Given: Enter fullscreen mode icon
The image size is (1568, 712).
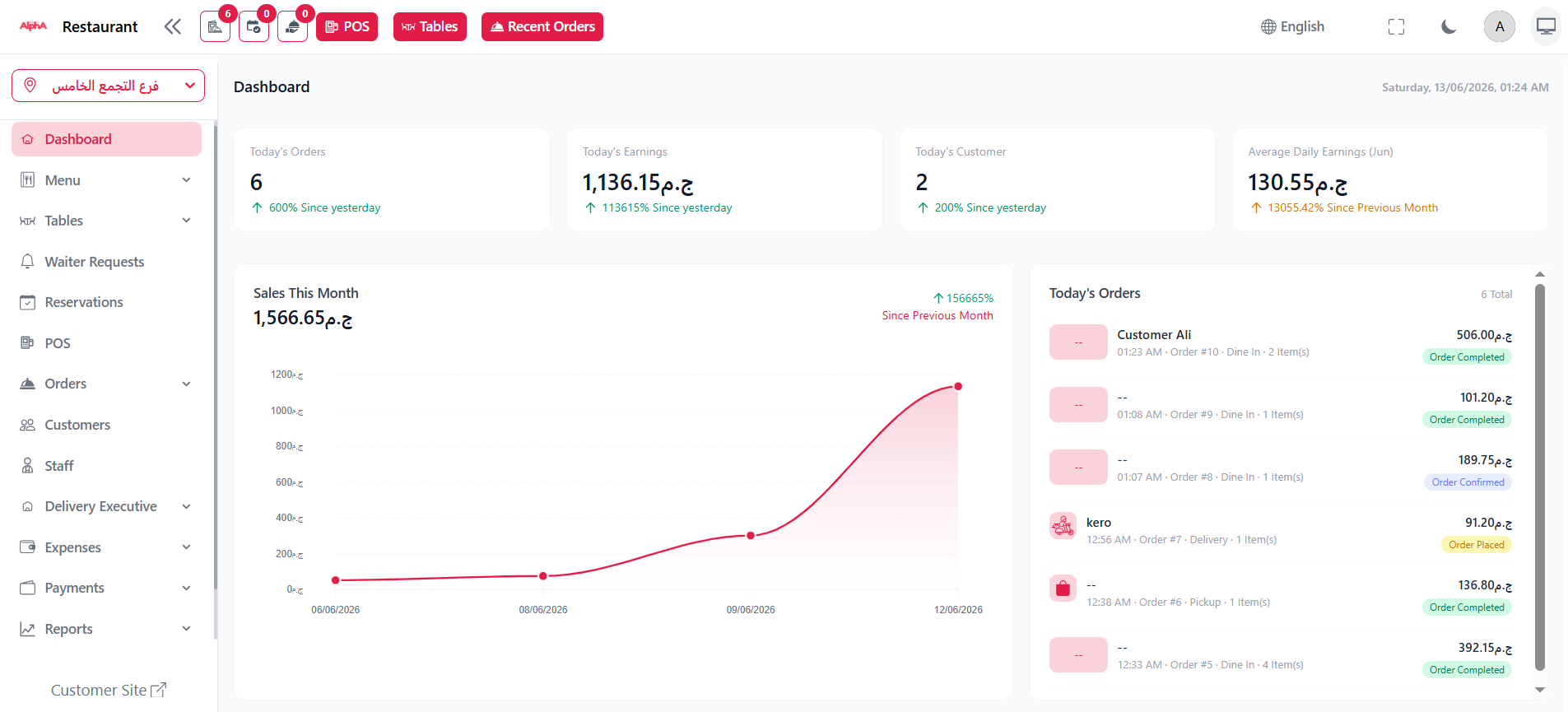Looking at the screenshot, I should pyautogui.click(x=1396, y=27).
